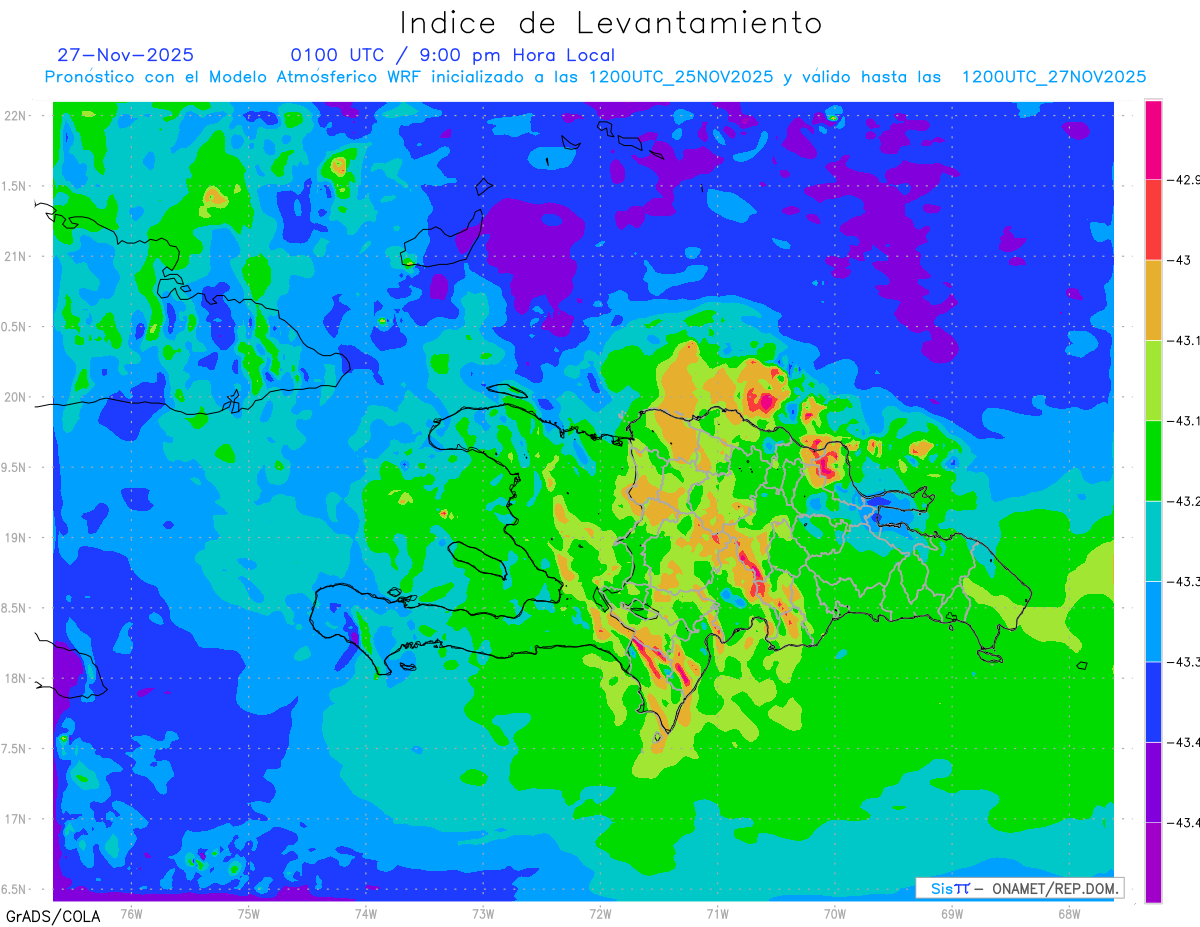Choose the yellow-green swatch in the color legend
Viewport: 1200px width, 927px height.
1153,381
